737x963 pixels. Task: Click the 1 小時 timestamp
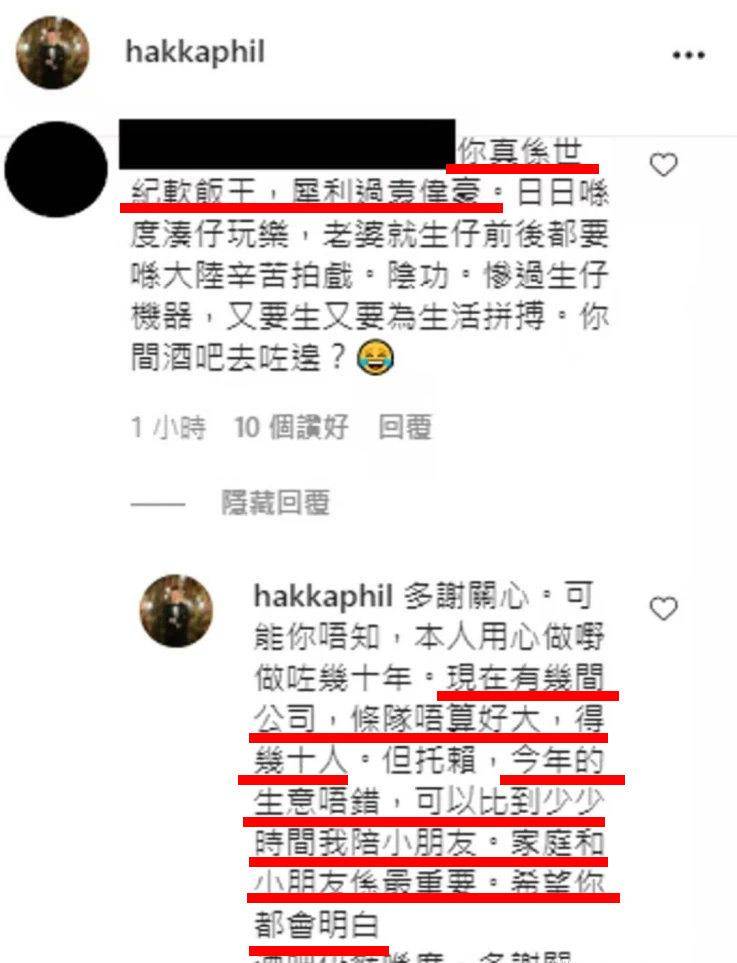(168, 427)
